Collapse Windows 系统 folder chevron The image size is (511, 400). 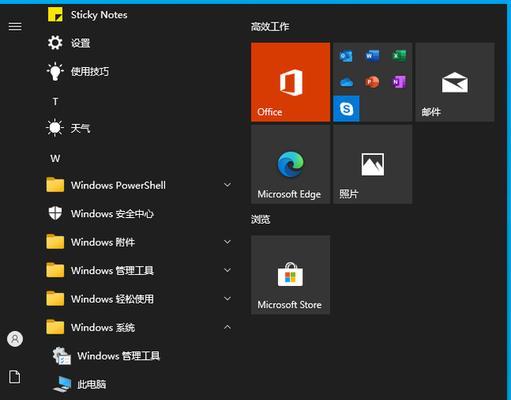[227, 327]
